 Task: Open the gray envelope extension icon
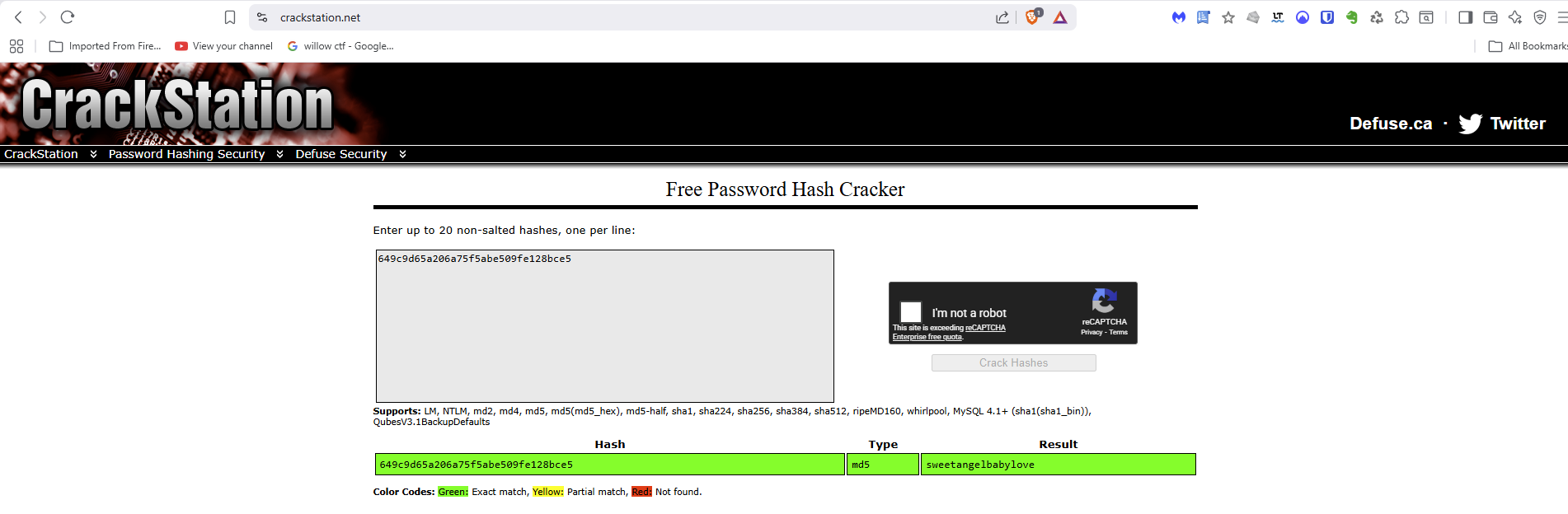pos(1253,17)
